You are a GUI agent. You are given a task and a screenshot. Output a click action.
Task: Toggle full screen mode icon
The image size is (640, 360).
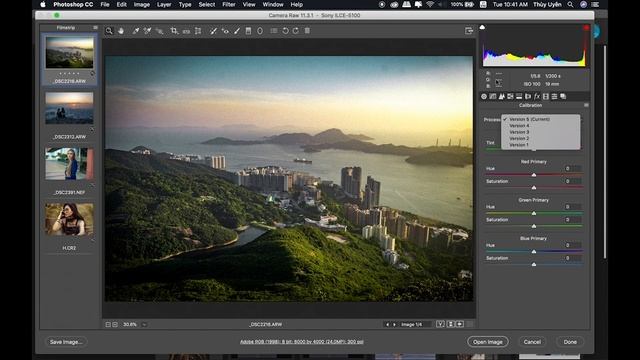click(x=469, y=31)
